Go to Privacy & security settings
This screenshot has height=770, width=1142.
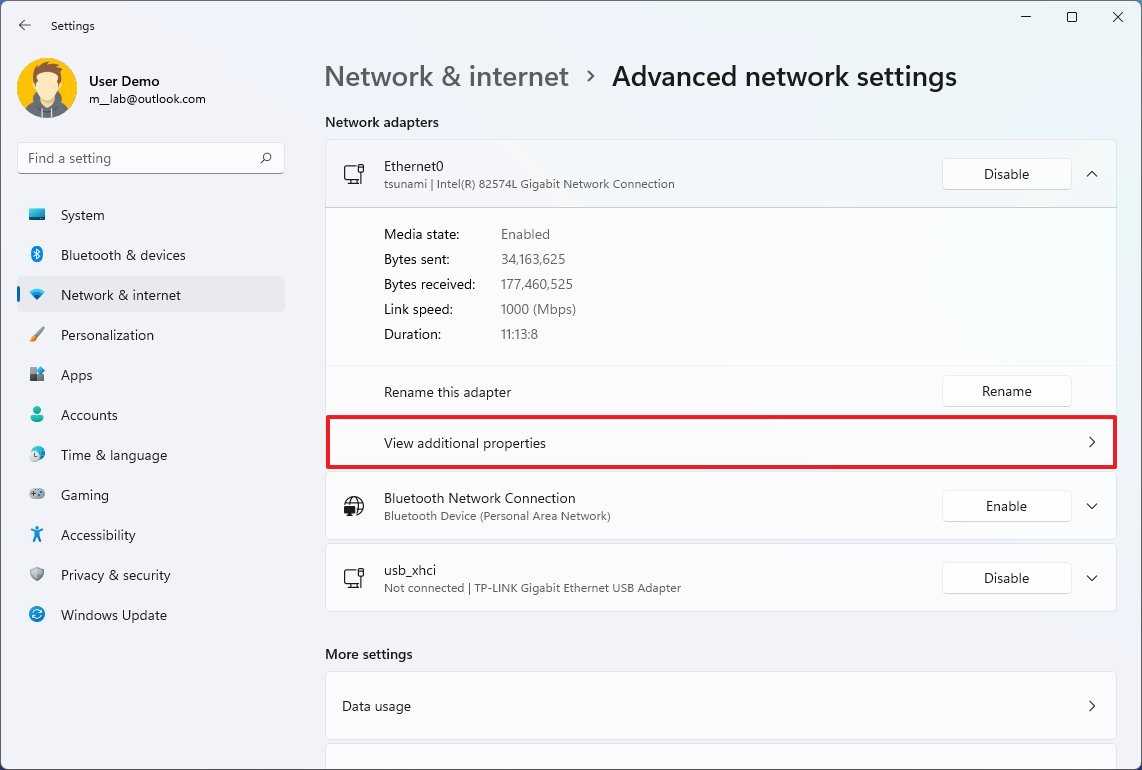(x=115, y=575)
